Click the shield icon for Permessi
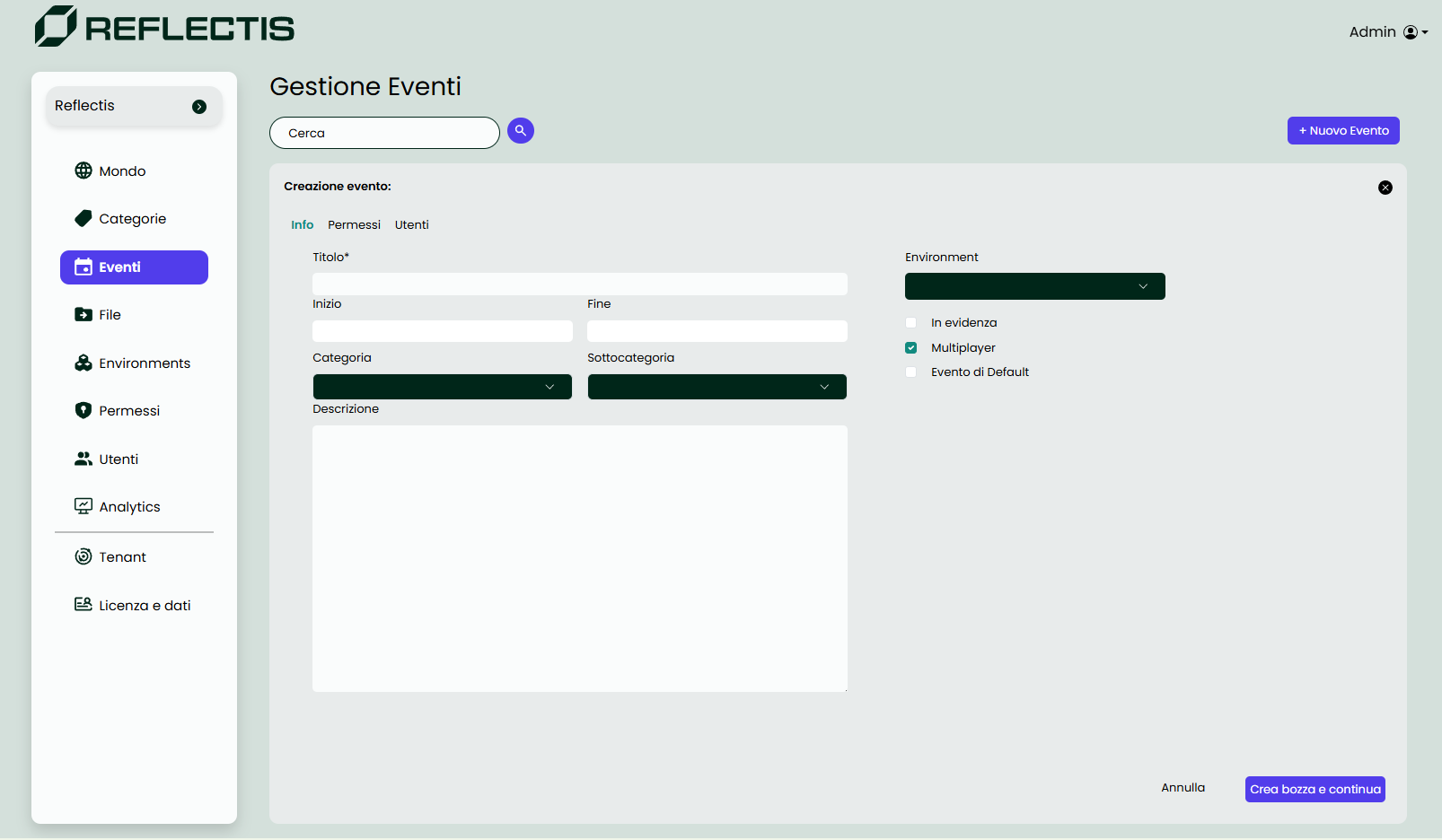1442x840 pixels. (x=84, y=410)
